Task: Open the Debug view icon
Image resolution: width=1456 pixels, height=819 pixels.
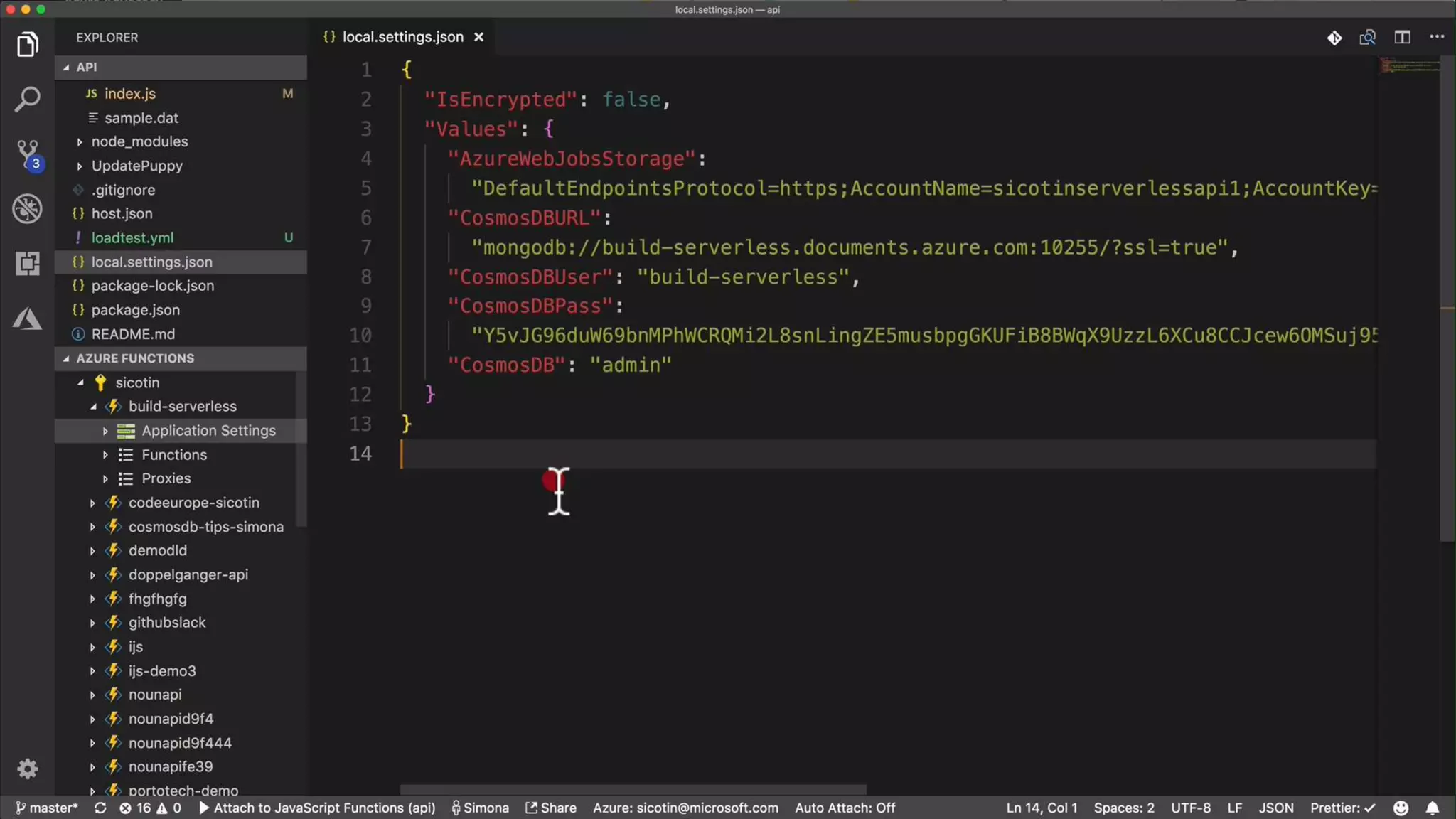Action: [x=27, y=209]
